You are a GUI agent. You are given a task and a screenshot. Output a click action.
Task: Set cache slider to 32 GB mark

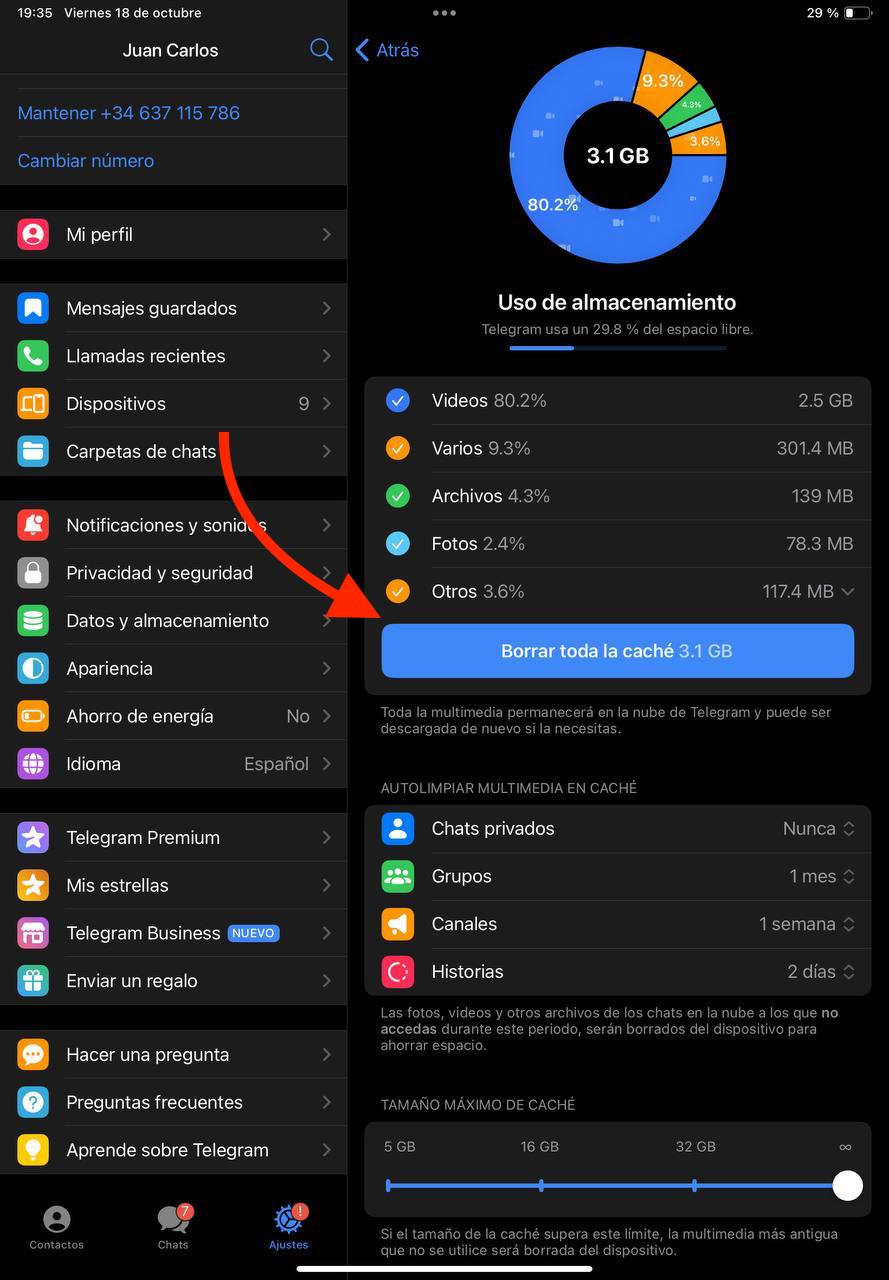[694, 1185]
